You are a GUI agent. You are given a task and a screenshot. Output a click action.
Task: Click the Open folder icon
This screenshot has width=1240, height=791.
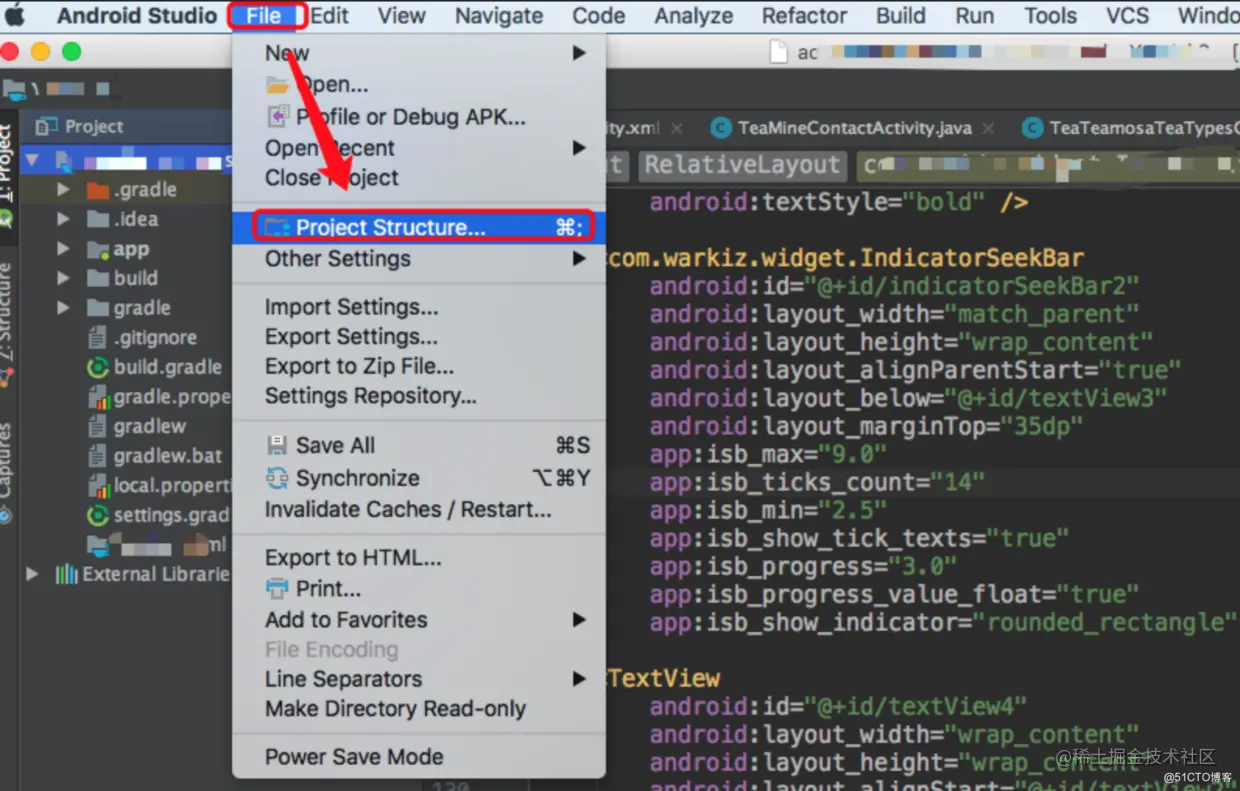[x=277, y=85]
